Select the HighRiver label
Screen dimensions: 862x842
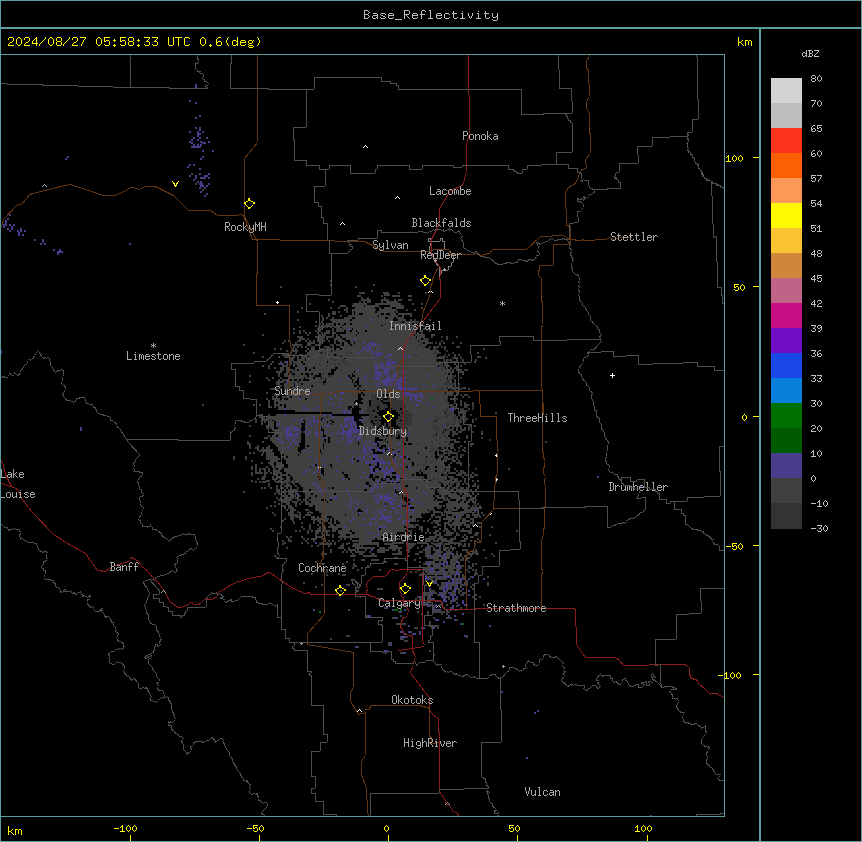tap(430, 743)
